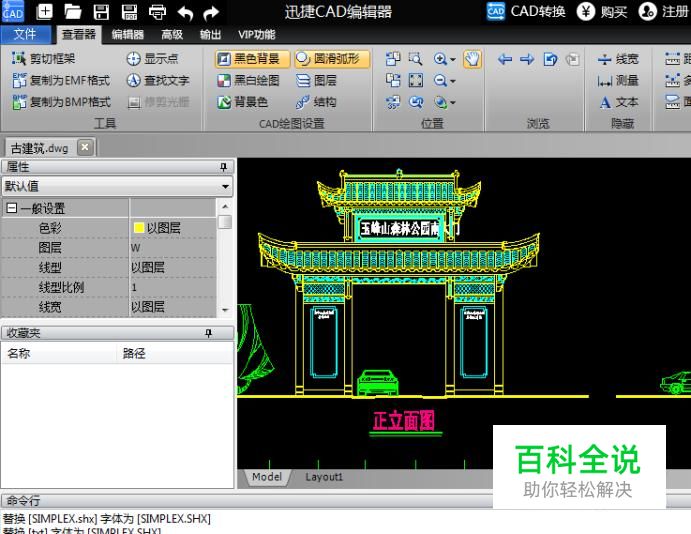
Task: Open the 文件 file menu
Action: click(25, 34)
